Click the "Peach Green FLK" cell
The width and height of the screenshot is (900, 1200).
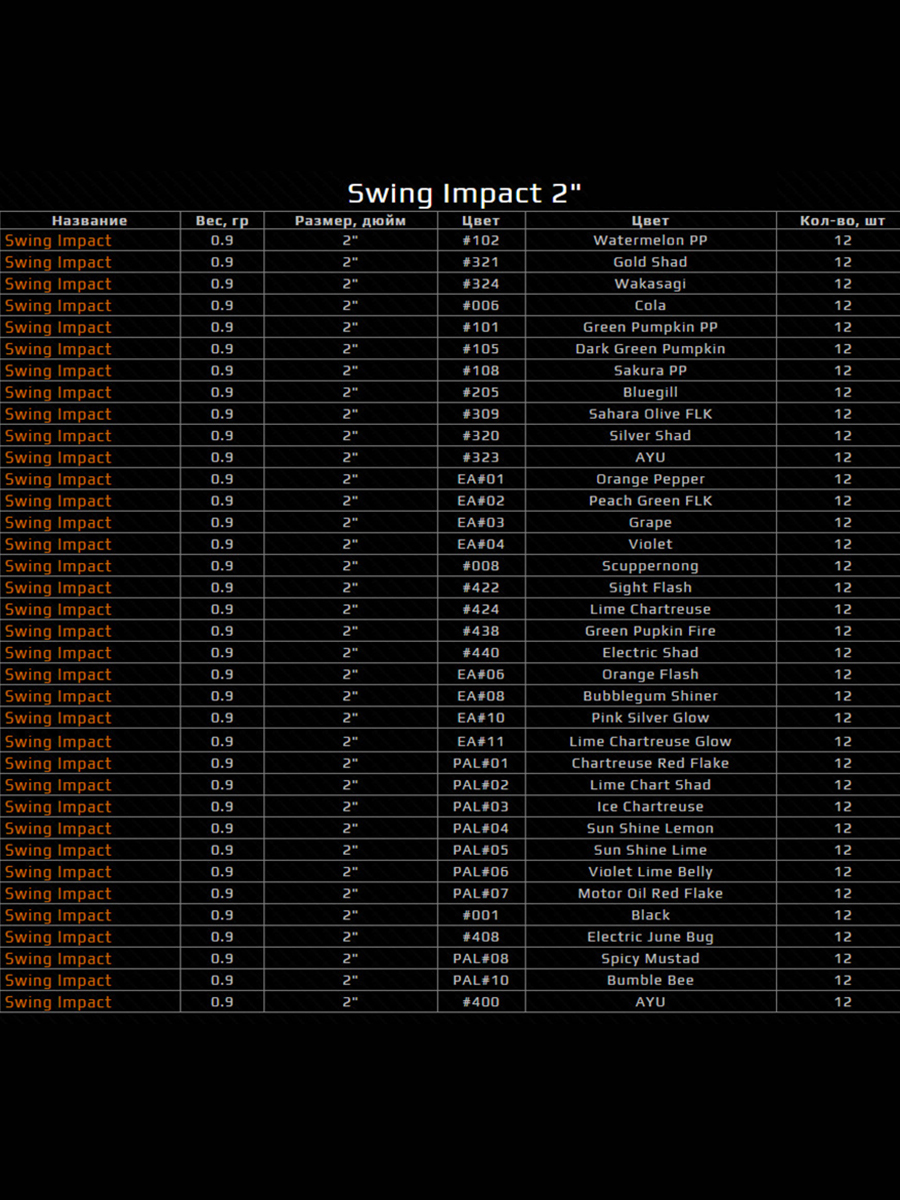(x=650, y=501)
